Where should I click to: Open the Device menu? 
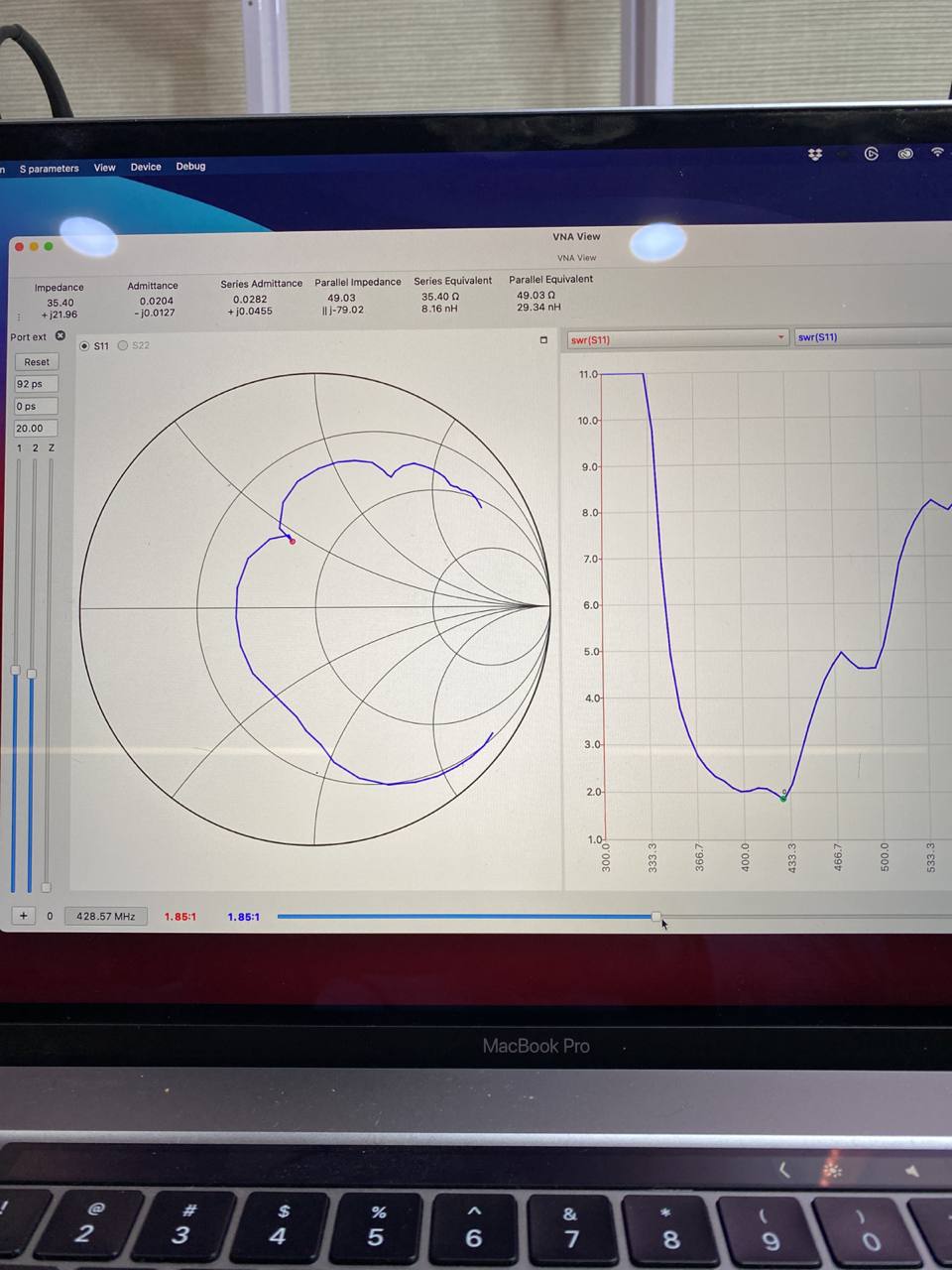146,167
